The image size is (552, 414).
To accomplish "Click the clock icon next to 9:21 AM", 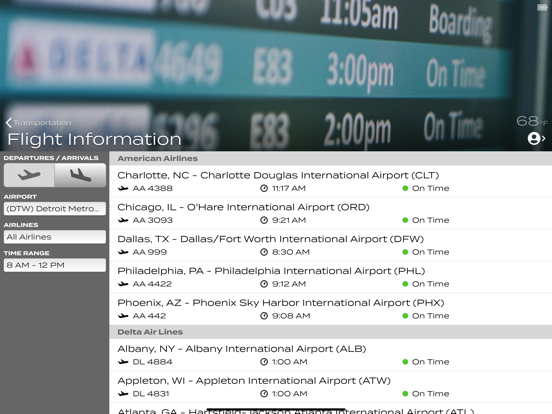I will pos(264,220).
